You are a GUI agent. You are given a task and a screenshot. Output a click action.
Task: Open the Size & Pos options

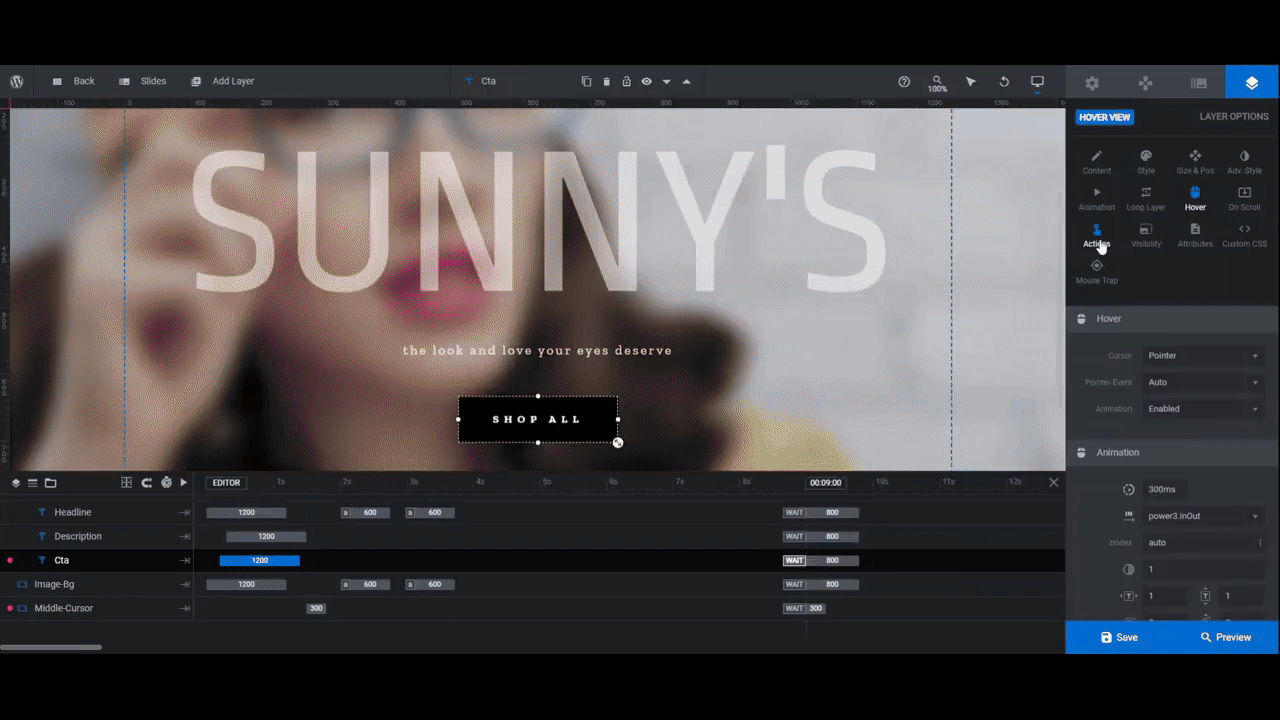[1195, 162]
